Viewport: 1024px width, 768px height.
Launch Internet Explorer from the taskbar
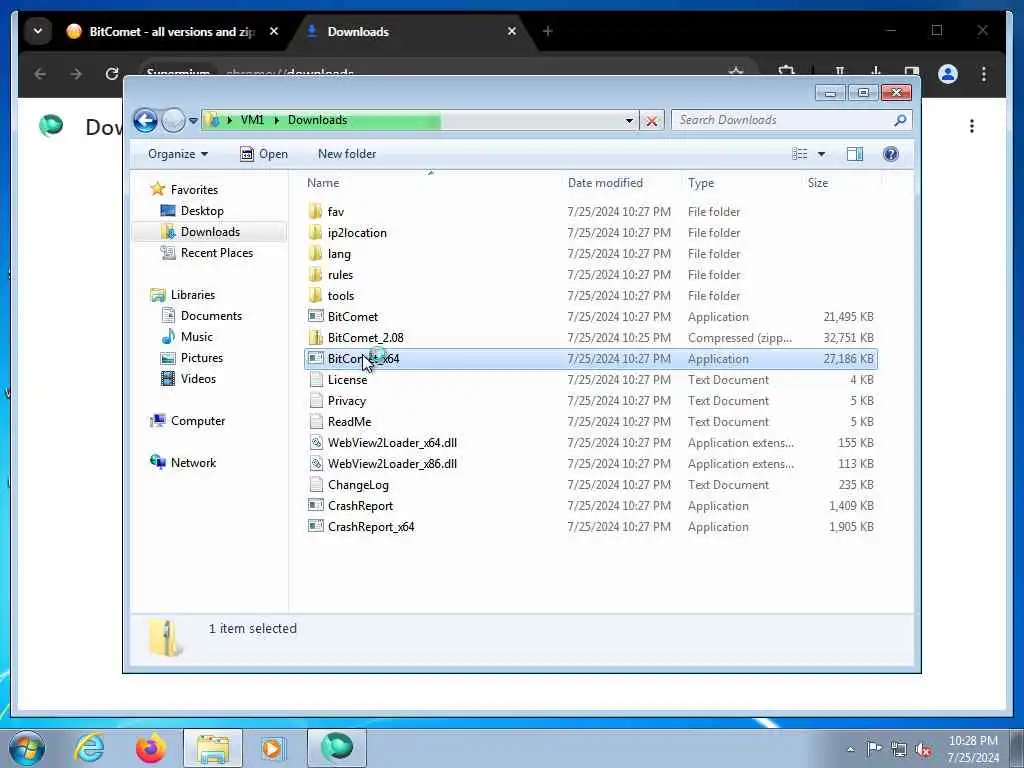click(x=89, y=748)
